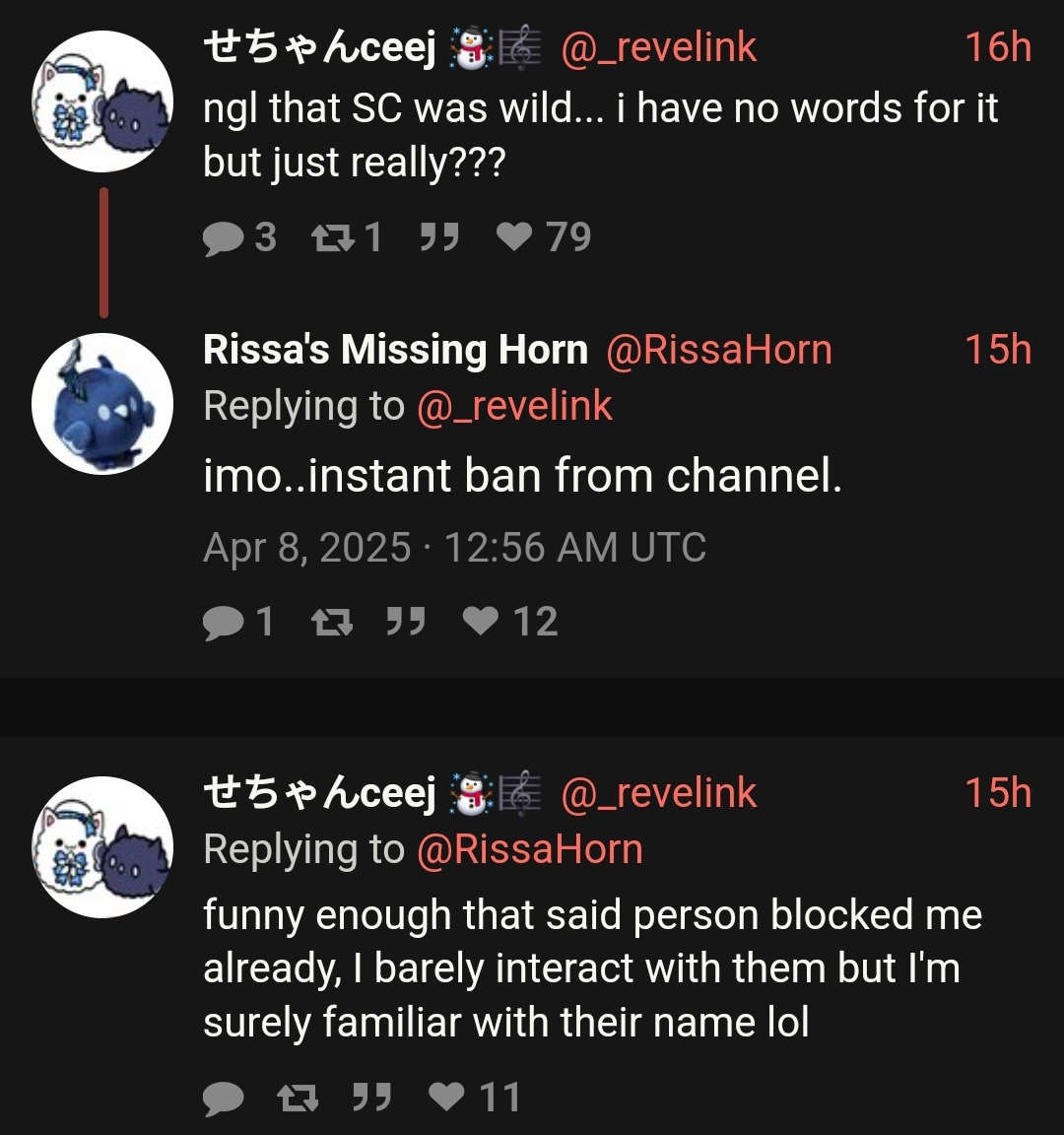Click the Apr 8, 2025 12:56 AM date
This screenshot has width=1064, height=1135.
[x=454, y=548]
